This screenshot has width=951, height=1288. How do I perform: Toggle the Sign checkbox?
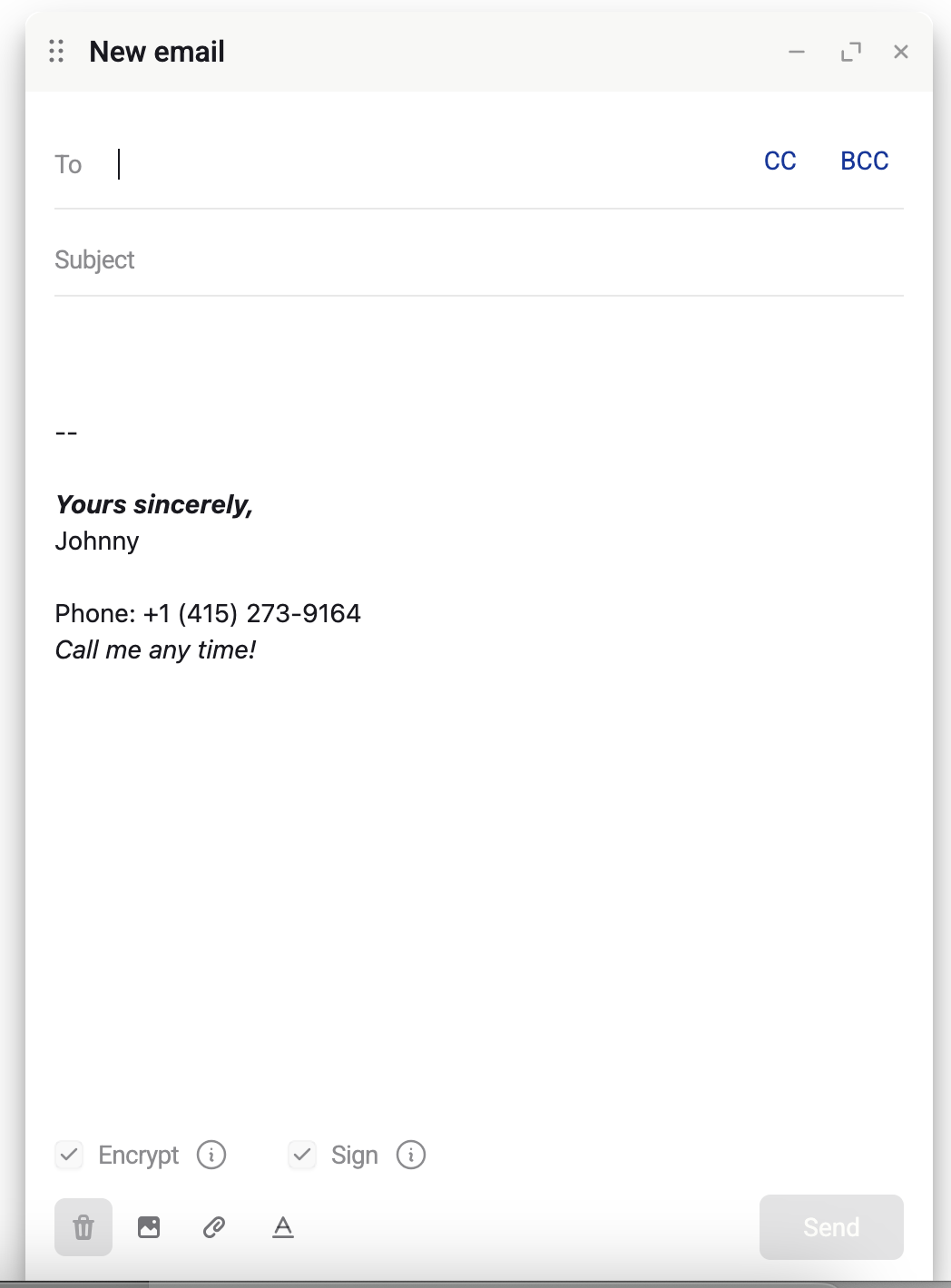(x=302, y=1155)
